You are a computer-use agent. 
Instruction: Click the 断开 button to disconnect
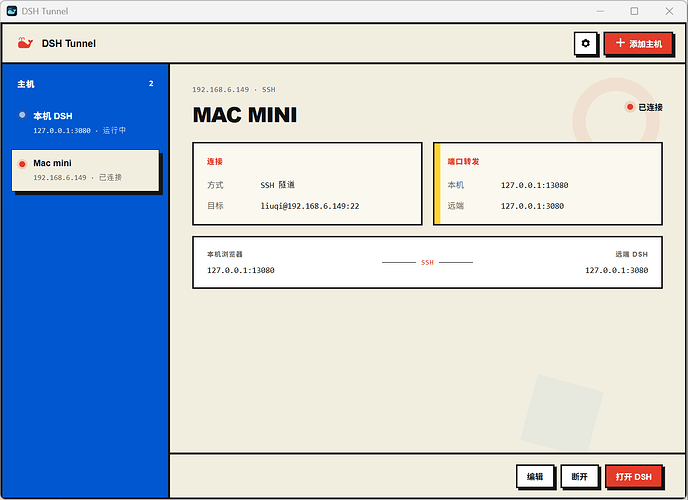pyautogui.click(x=579, y=476)
